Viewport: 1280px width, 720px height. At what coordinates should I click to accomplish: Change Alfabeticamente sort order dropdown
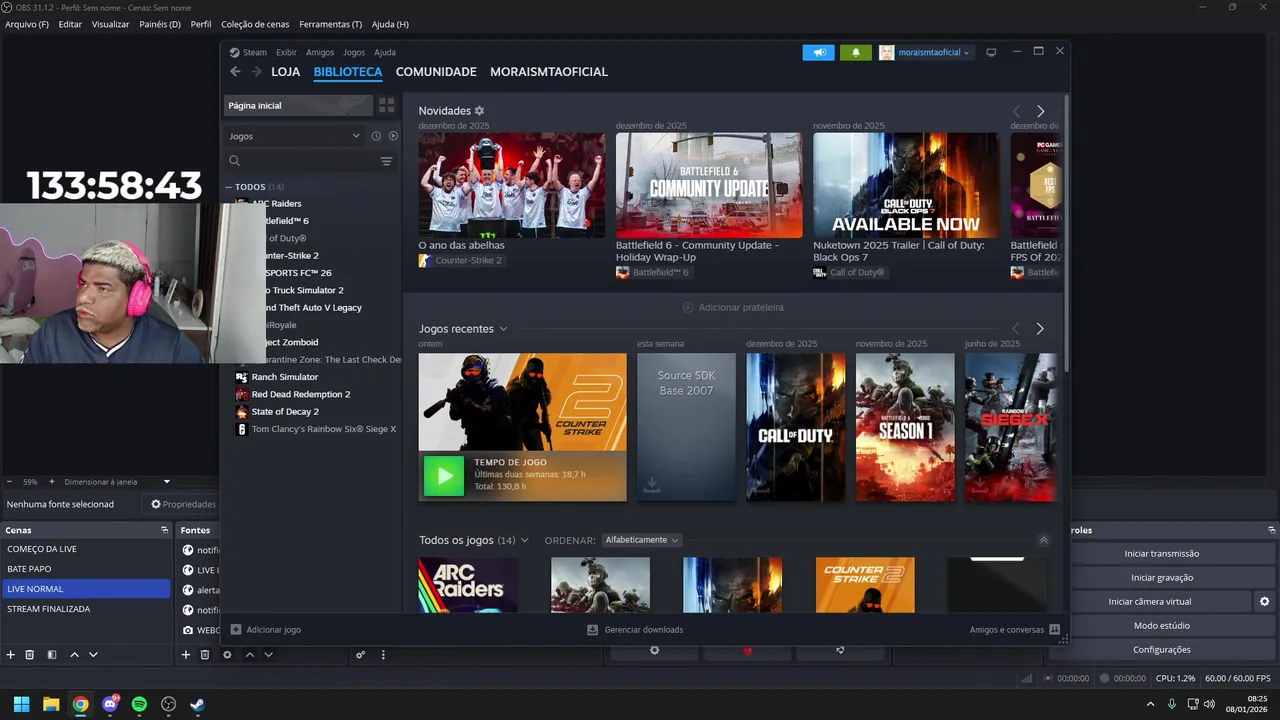coord(641,540)
